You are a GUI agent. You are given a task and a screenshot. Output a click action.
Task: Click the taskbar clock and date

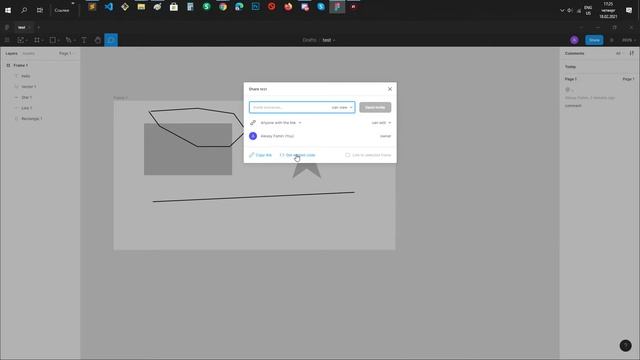(608, 10)
